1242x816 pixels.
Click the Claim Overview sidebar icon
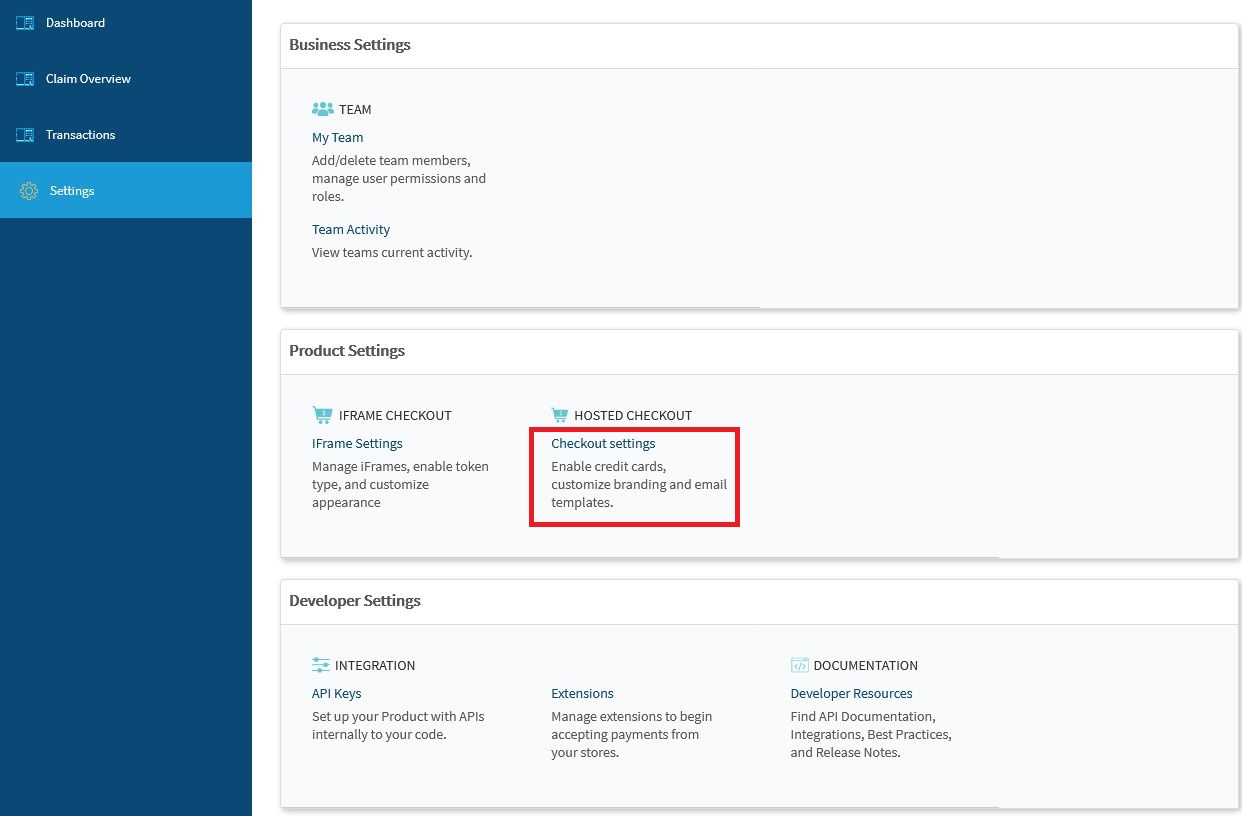(25, 79)
